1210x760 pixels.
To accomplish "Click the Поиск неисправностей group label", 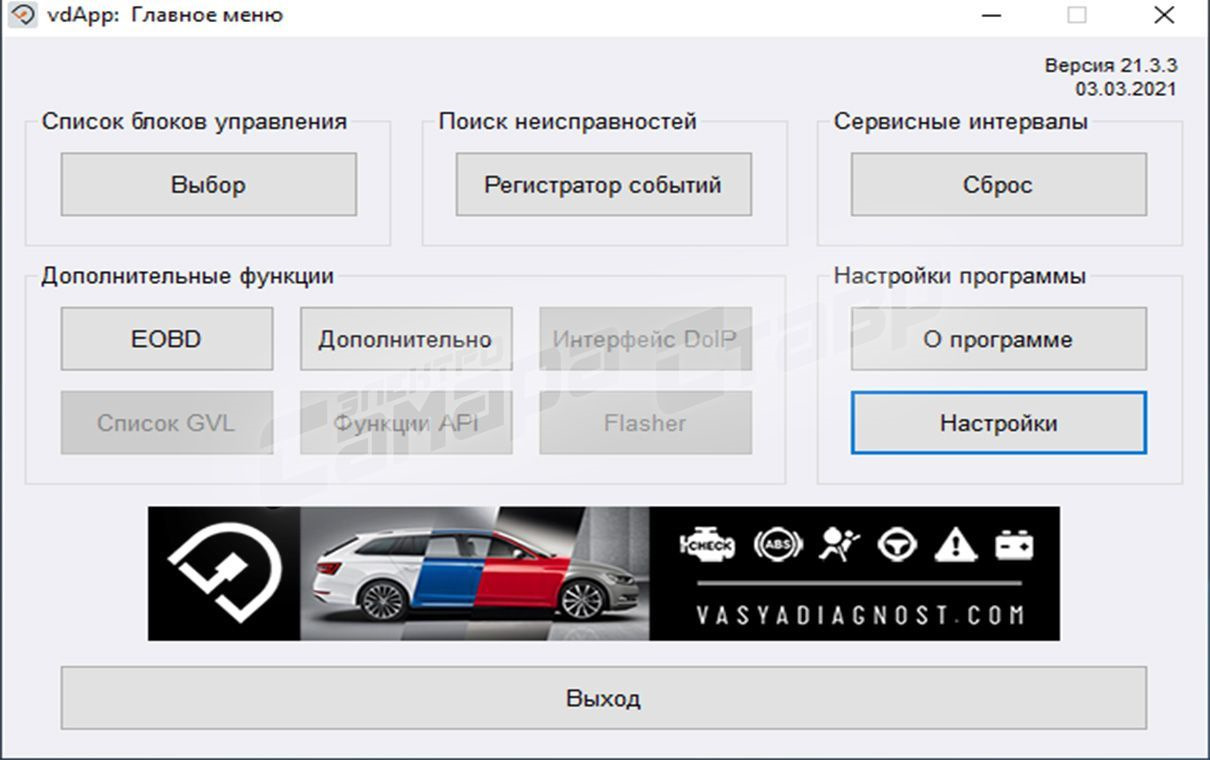I will [x=567, y=122].
